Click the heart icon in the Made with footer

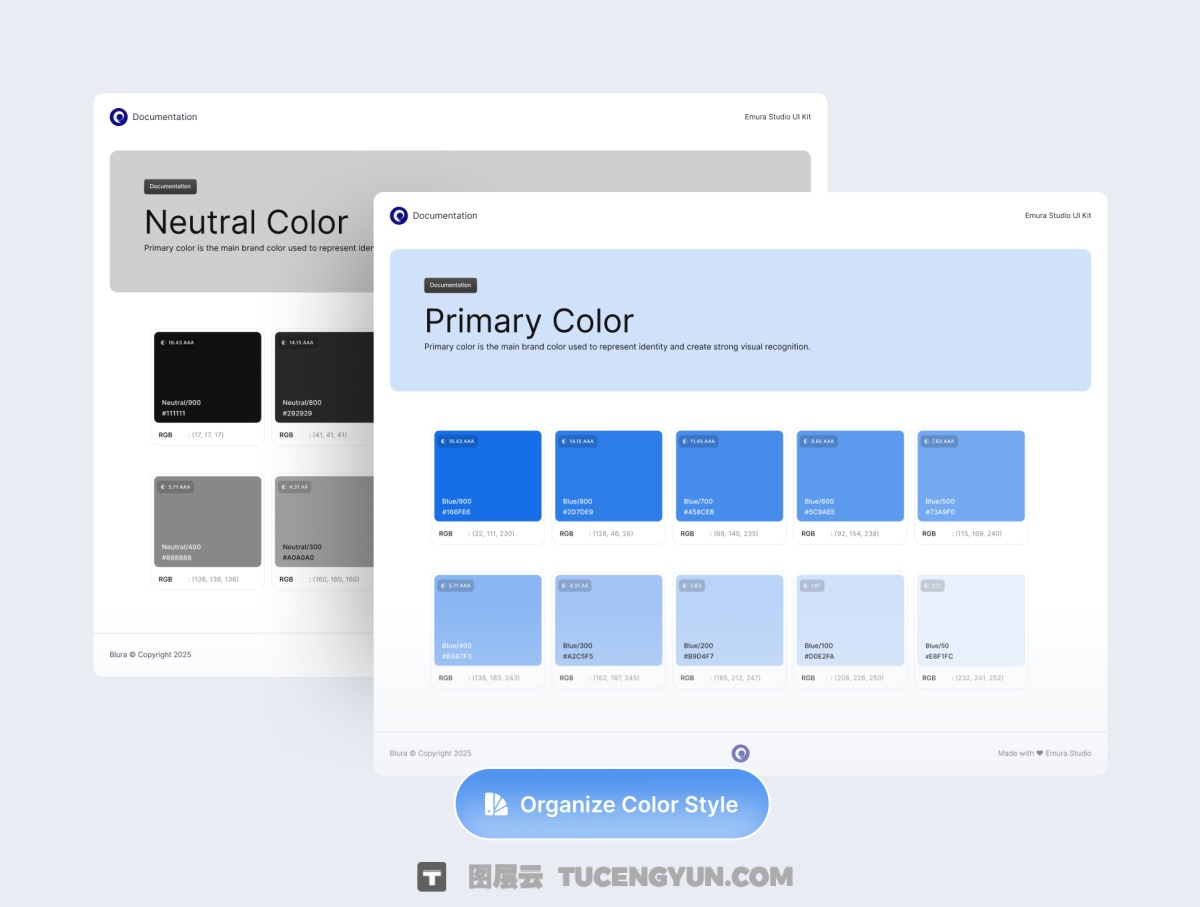click(x=1039, y=753)
